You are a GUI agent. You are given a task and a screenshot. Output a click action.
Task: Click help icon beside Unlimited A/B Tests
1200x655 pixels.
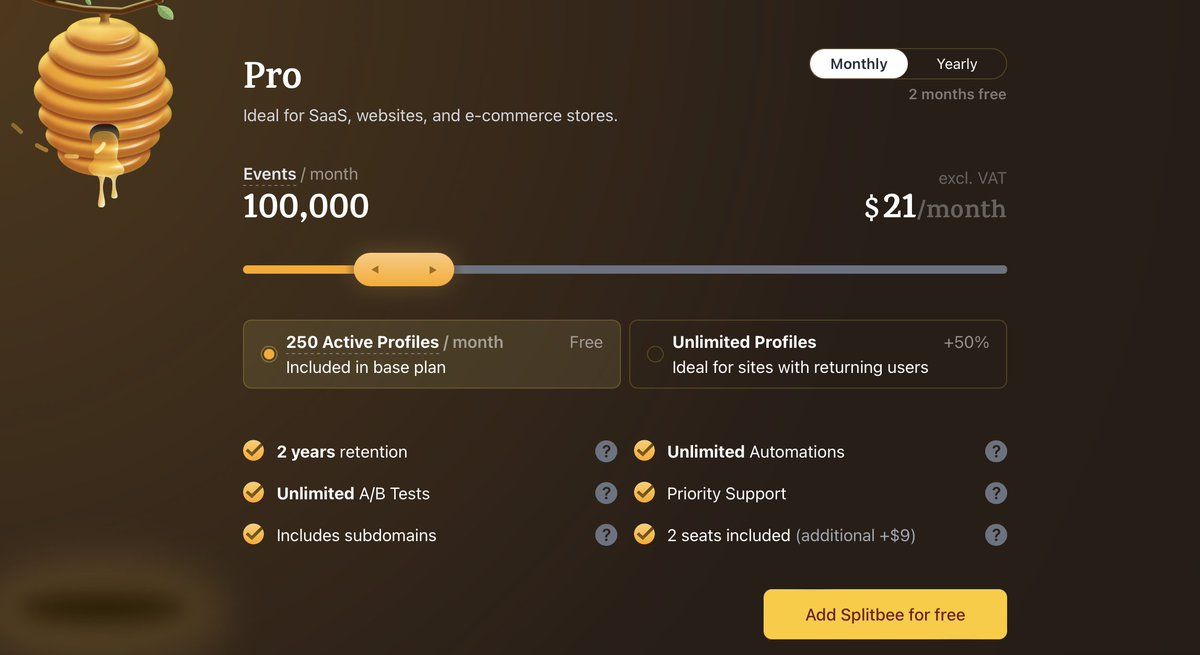point(606,493)
